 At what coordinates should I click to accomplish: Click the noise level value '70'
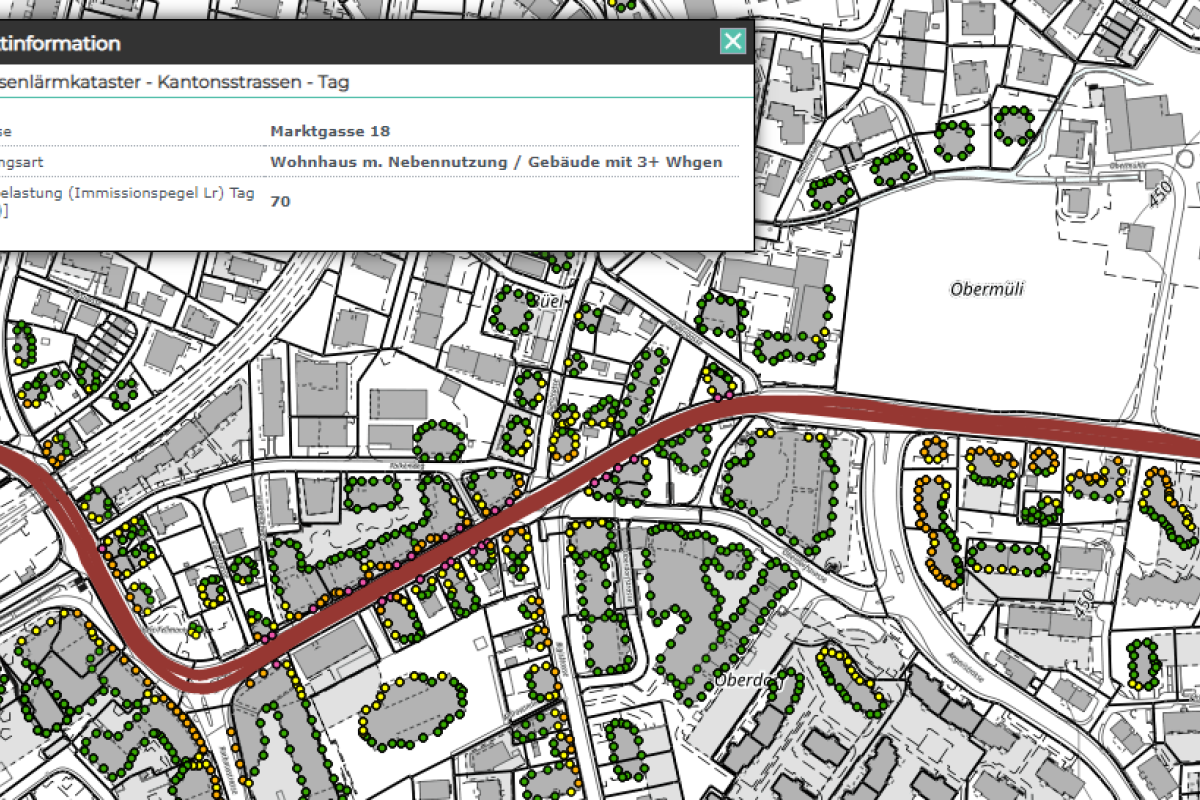point(280,201)
